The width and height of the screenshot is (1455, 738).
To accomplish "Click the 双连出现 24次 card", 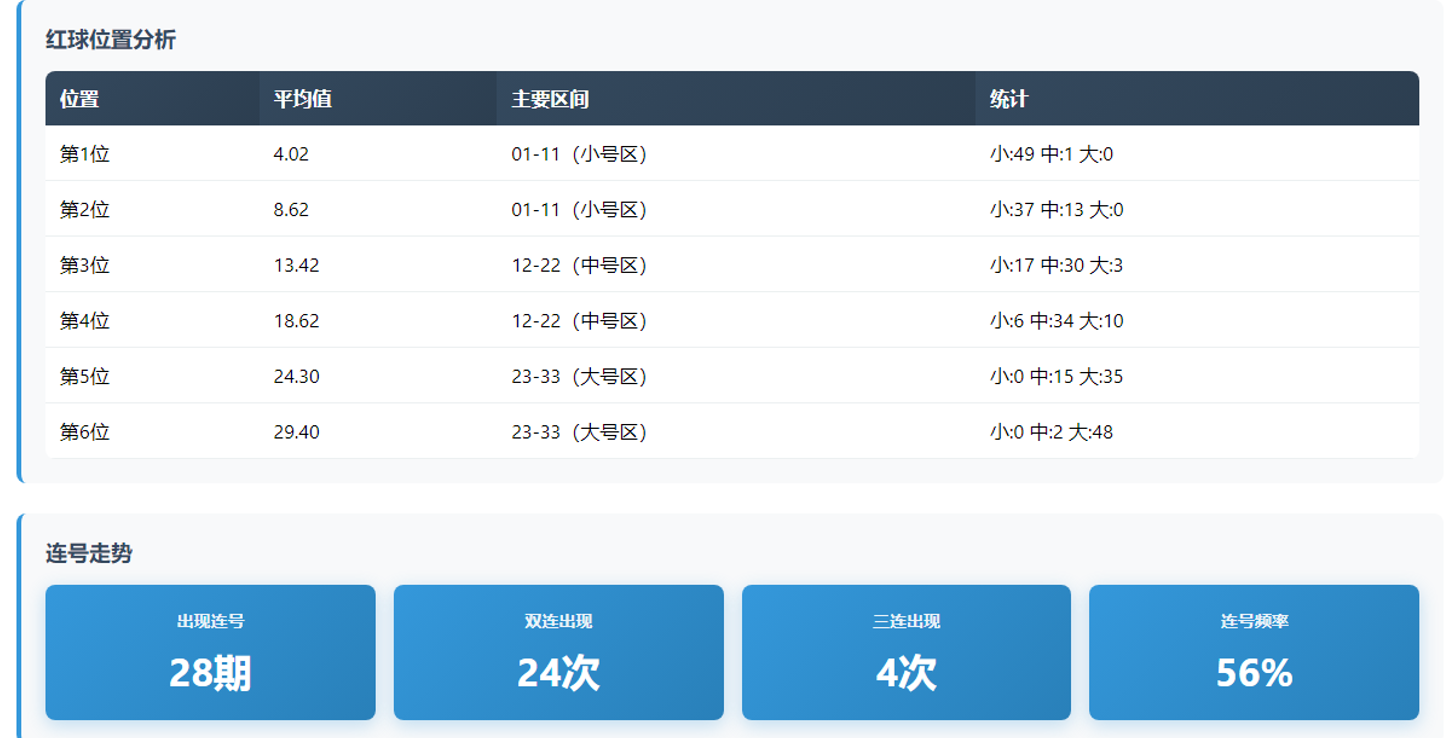I will click(558, 652).
